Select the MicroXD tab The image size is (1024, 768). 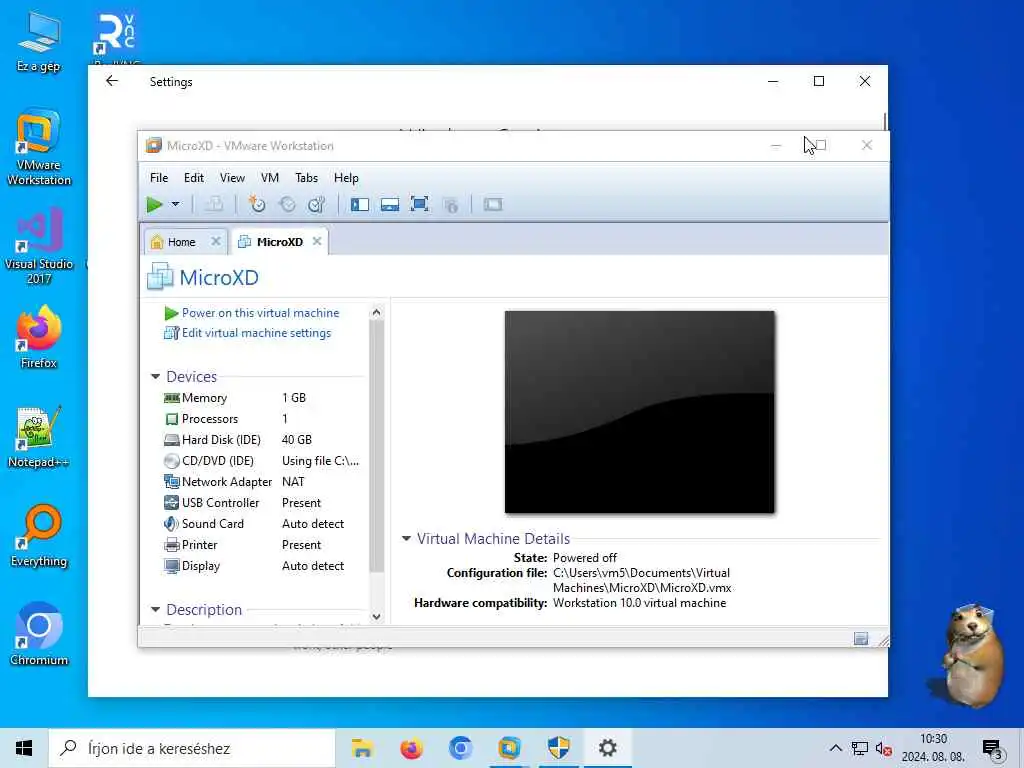click(x=280, y=242)
